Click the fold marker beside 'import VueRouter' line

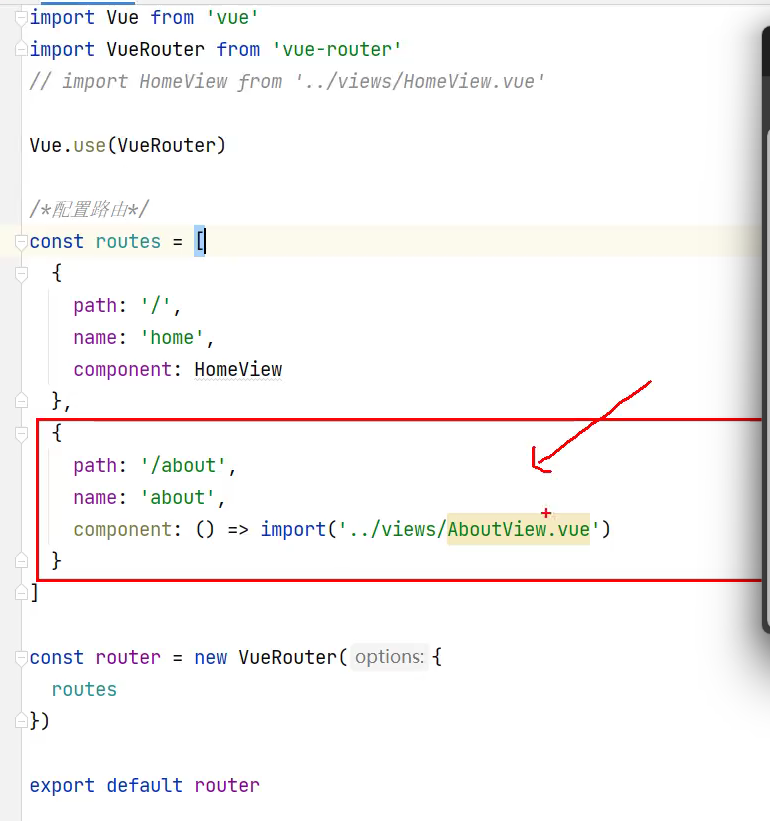click(x=21, y=49)
